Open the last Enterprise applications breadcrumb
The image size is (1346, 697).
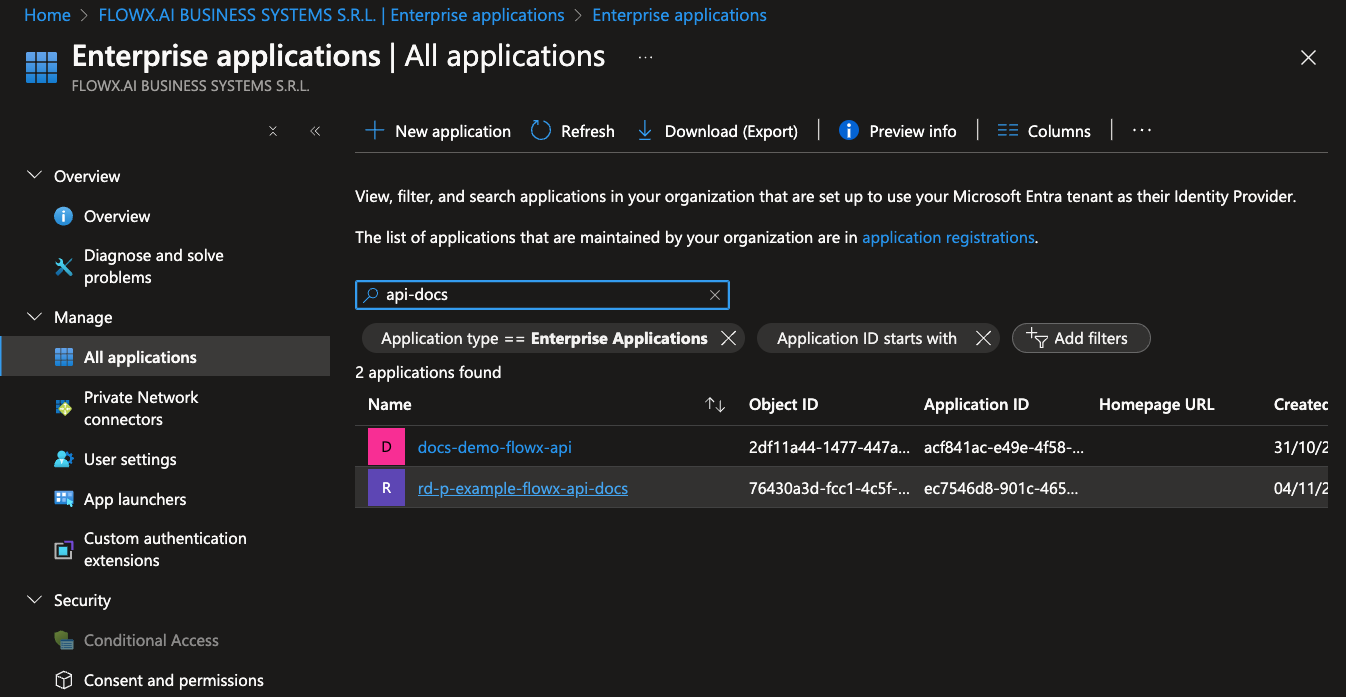coord(680,15)
